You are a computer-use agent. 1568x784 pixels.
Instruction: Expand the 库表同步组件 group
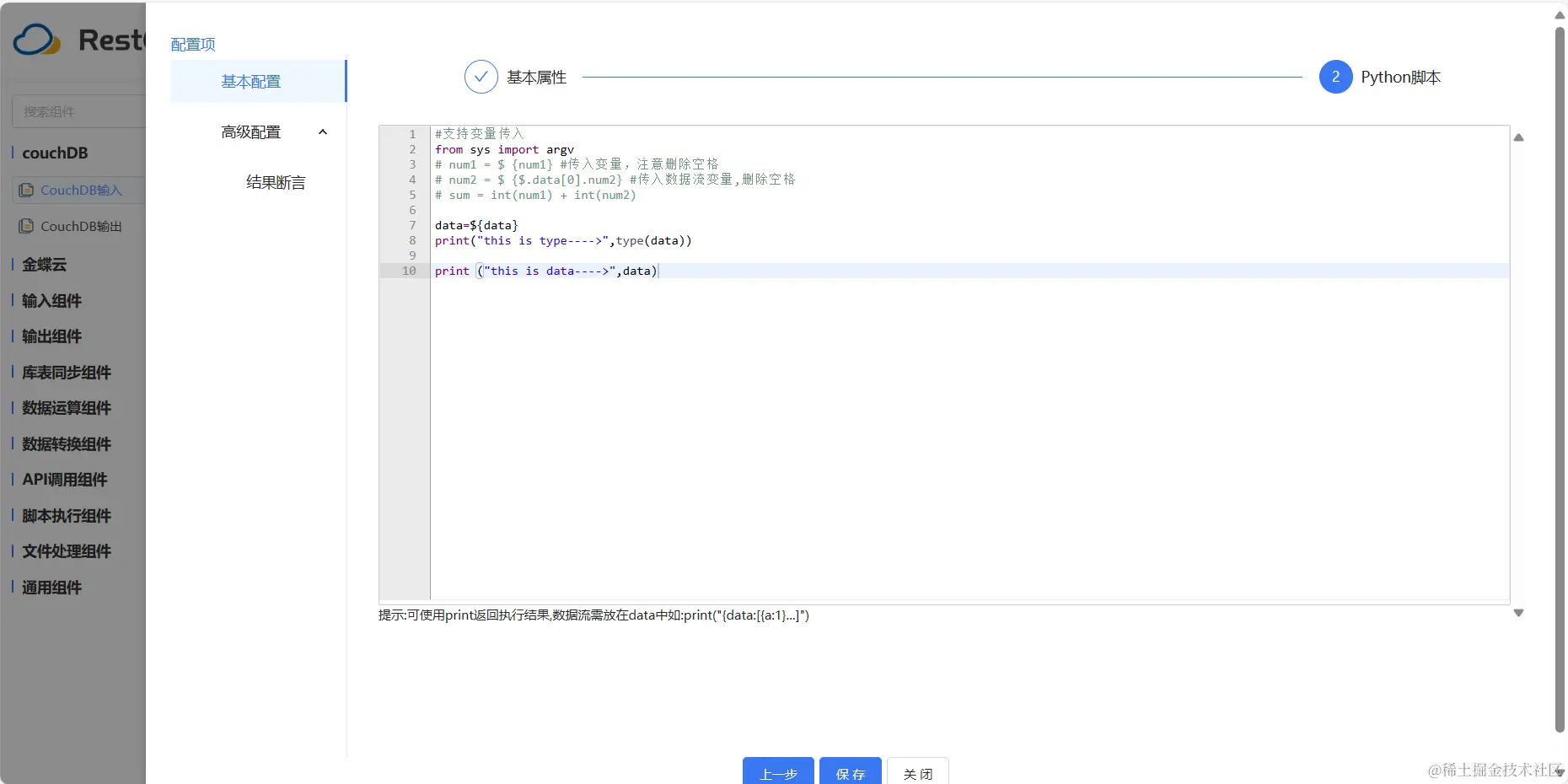(67, 373)
